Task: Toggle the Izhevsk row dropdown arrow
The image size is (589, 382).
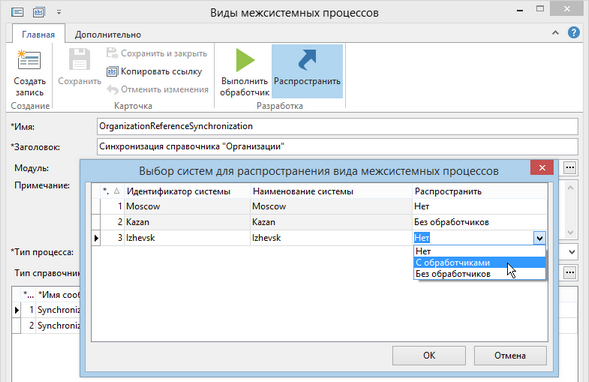Action: tap(539, 238)
